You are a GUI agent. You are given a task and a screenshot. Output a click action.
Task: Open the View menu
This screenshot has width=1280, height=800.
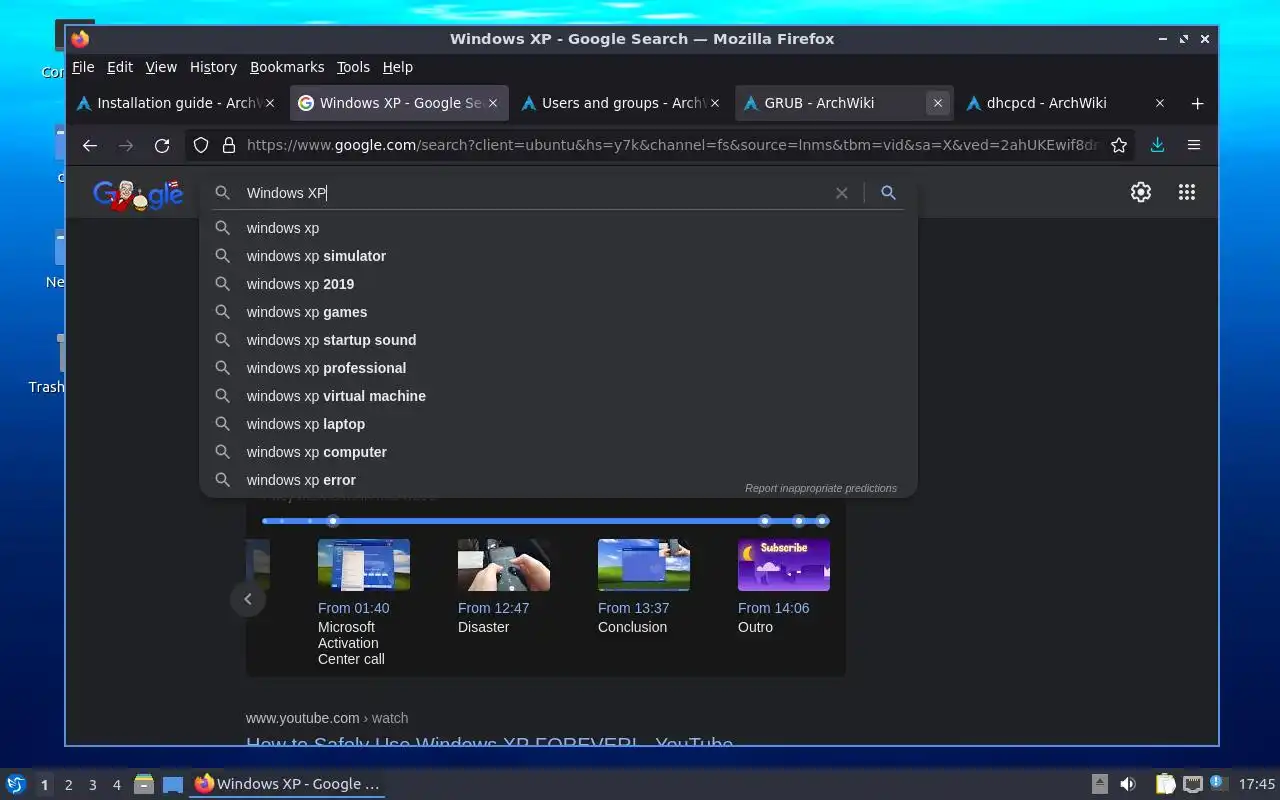(x=161, y=67)
